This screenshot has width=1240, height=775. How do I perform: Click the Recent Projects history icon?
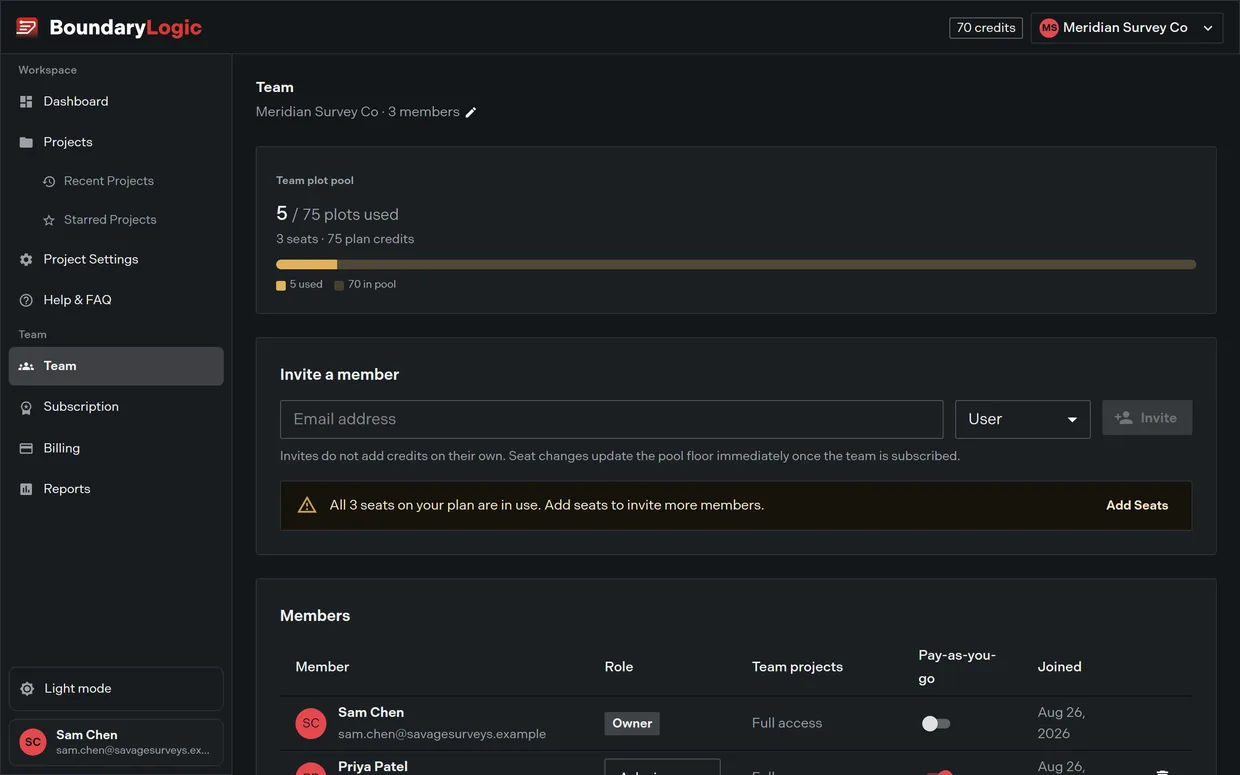pyautogui.click(x=49, y=181)
